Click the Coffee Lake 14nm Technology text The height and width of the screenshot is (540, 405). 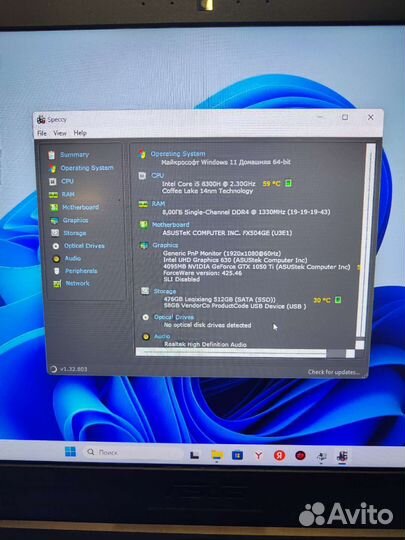[208, 191]
